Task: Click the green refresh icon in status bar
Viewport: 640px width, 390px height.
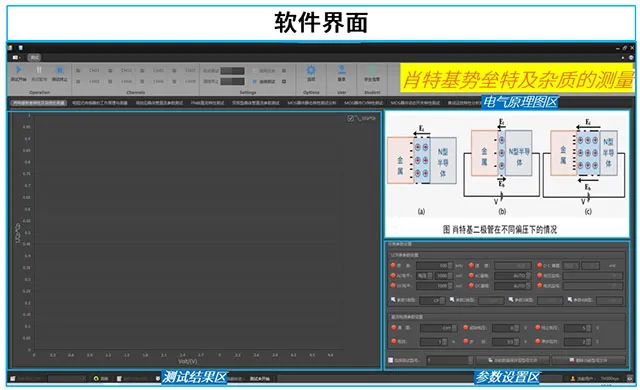Action: pyautogui.click(x=96, y=379)
